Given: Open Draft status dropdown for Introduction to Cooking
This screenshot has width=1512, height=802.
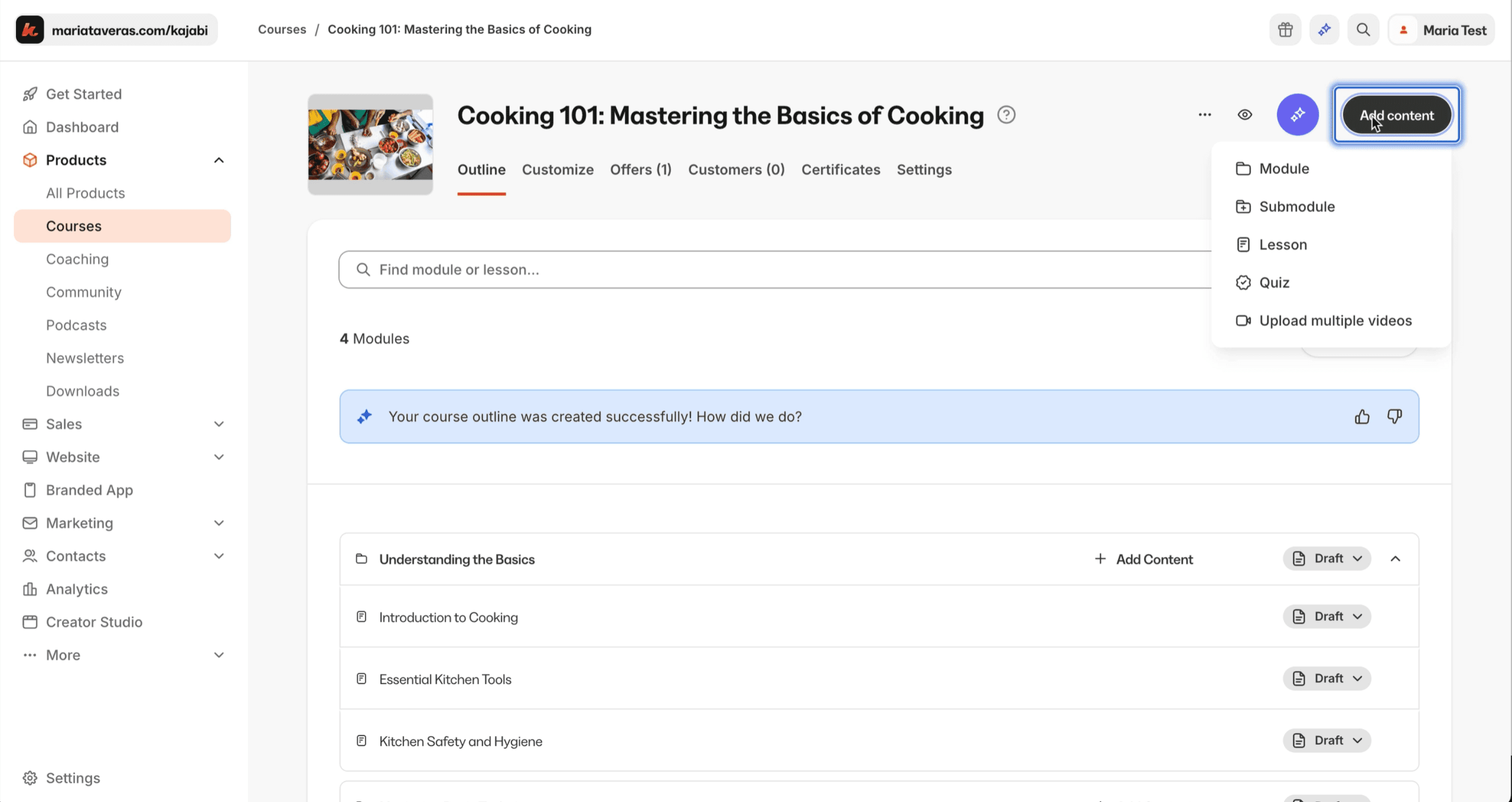Looking at the screenshot, I should [x=1326, y=616].
